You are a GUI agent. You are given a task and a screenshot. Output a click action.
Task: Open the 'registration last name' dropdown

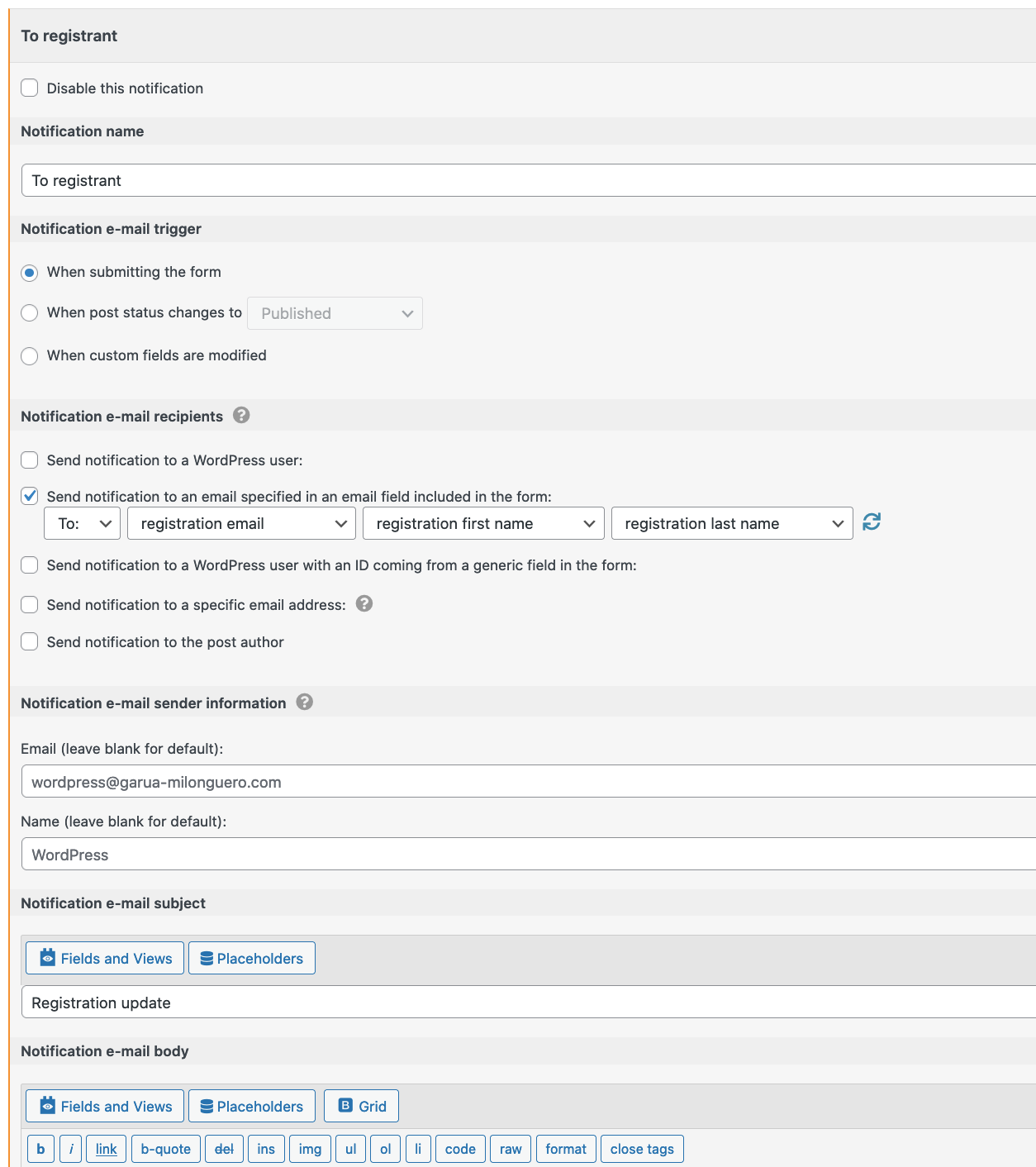(732, 523)
